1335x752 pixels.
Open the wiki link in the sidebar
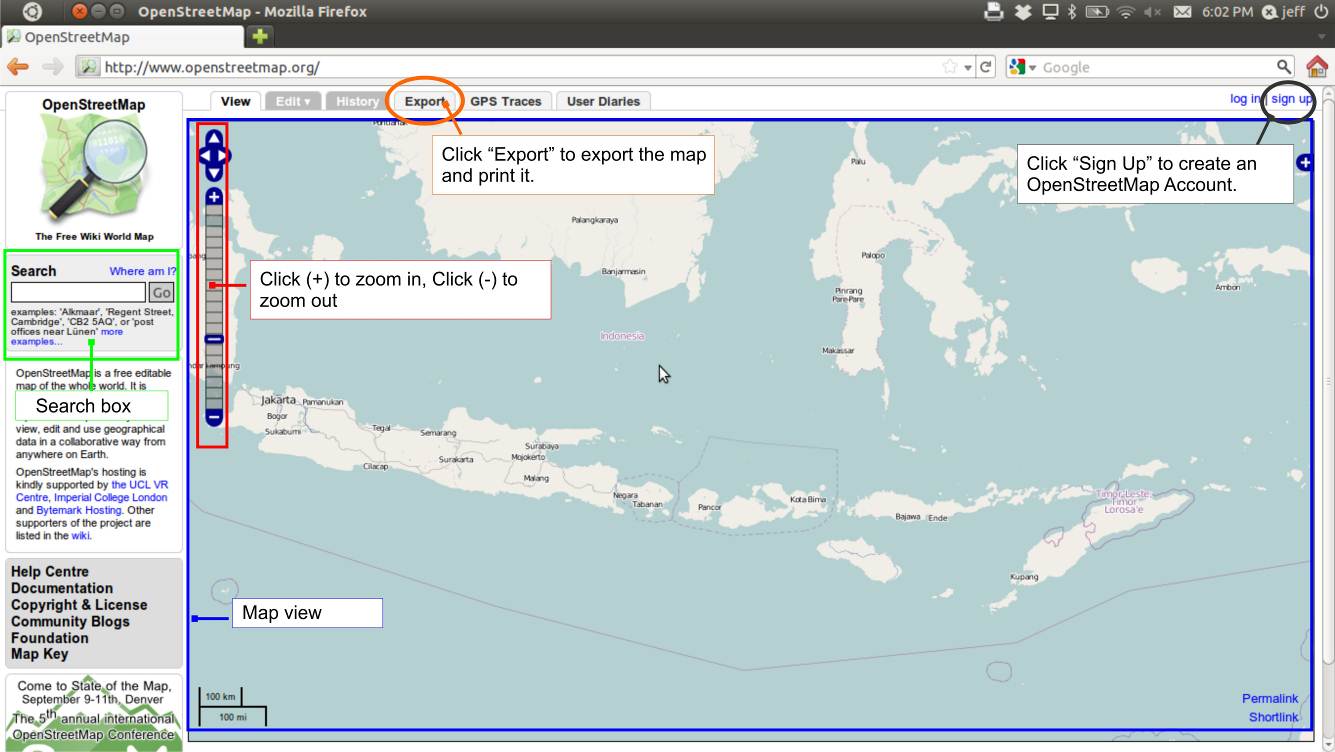point(80,535)
